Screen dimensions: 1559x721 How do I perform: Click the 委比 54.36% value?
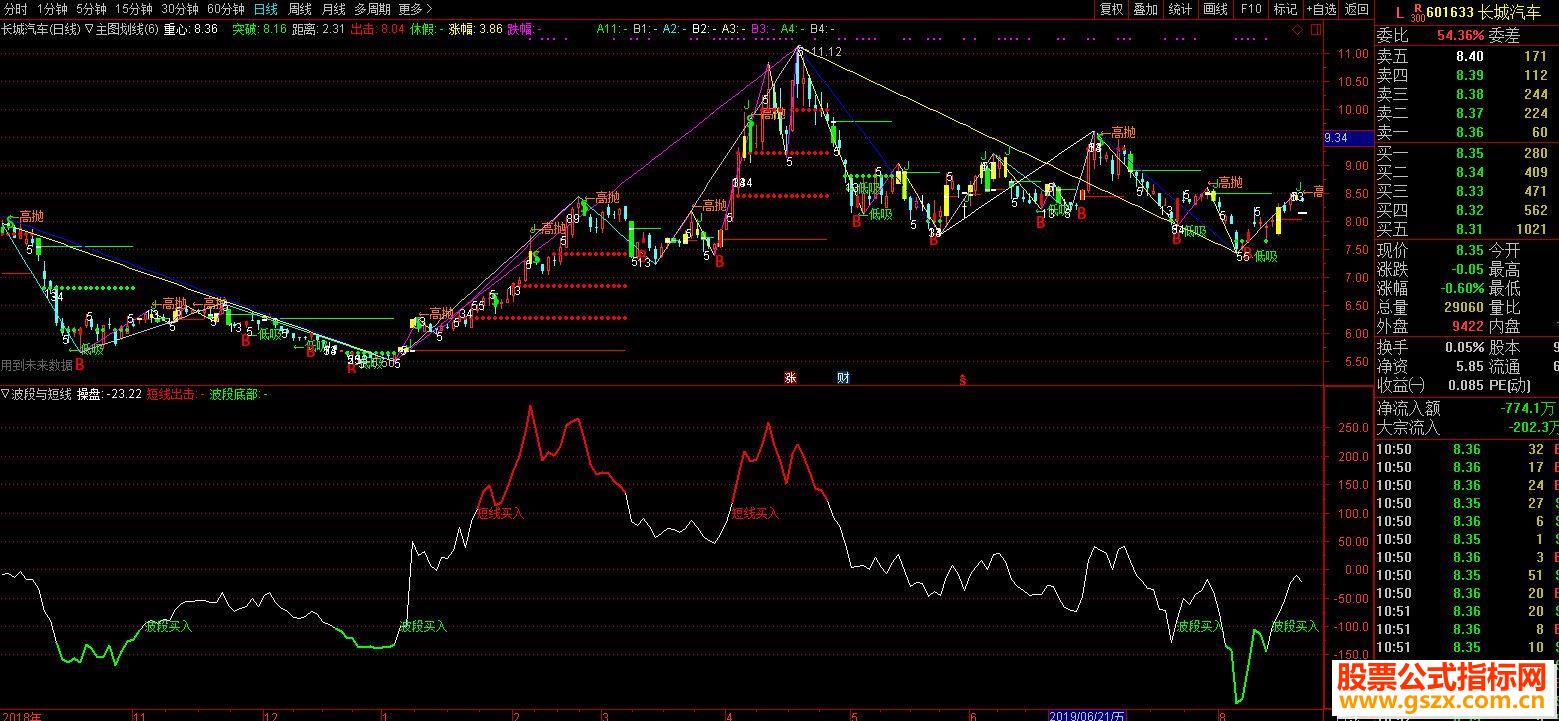pyautogui.click(x=1461, y=35)
